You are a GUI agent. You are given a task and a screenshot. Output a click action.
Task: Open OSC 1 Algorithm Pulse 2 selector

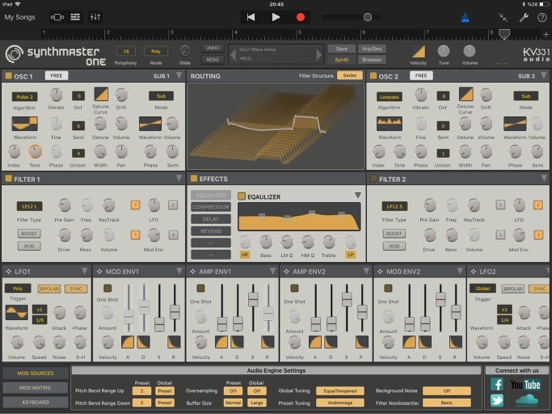[x=25, y=96]
